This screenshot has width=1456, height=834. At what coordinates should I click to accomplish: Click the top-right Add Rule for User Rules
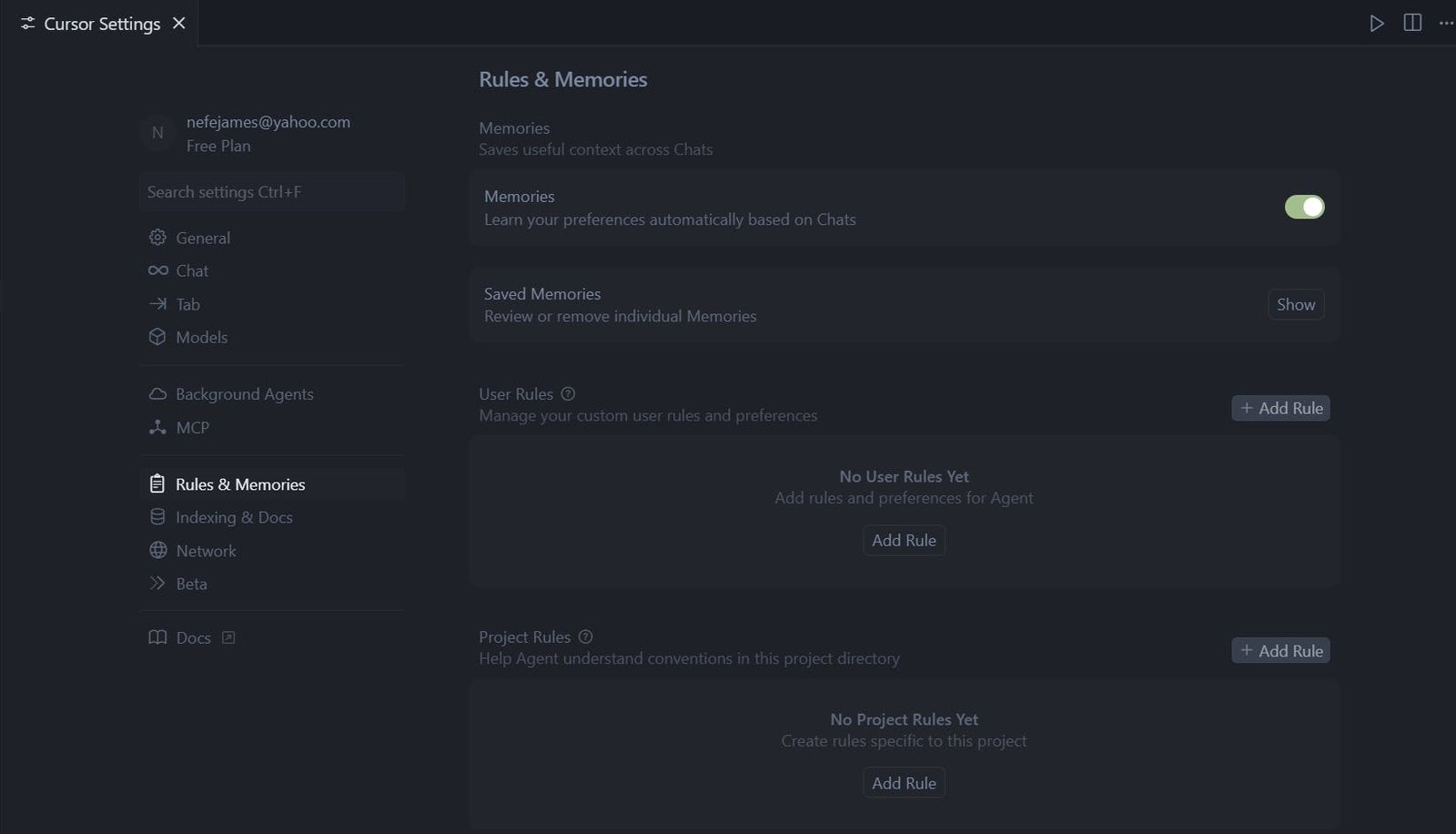pyautogui.click(x=1280, y=409)
